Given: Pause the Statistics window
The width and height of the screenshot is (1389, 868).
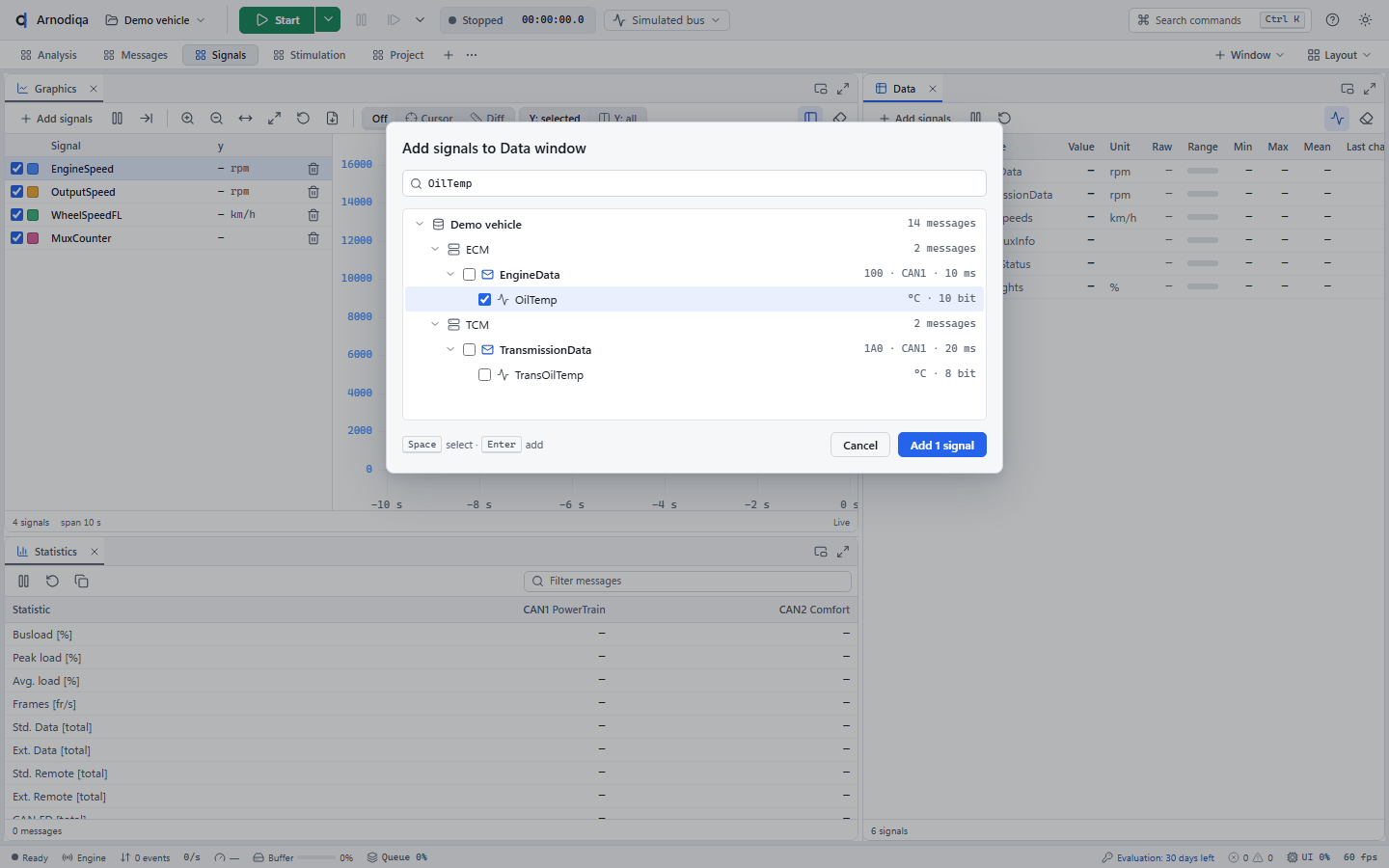Looking at the screenshot, I should point(23,582).
